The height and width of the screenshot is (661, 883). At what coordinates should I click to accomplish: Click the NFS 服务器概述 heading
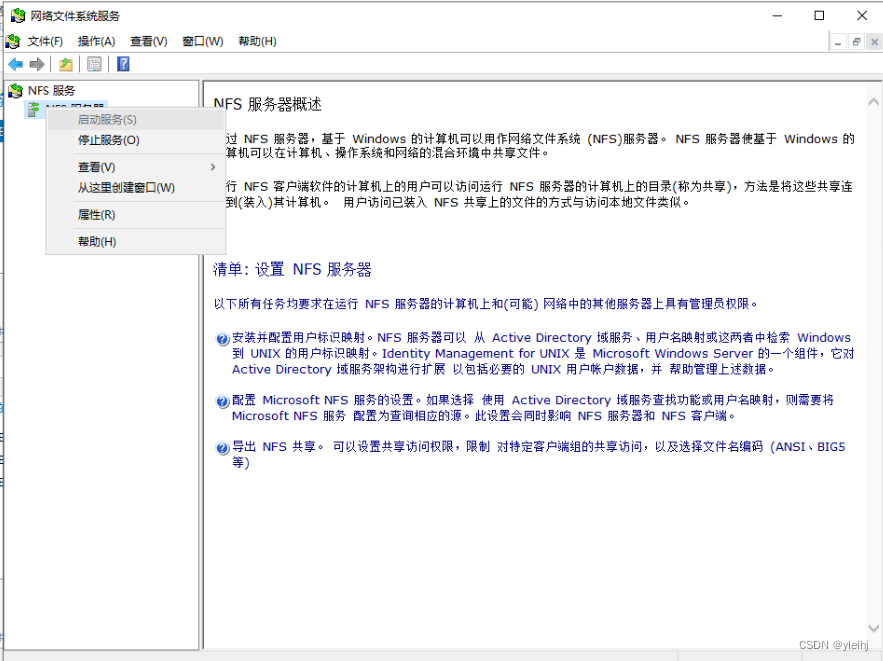pyautogui.click(x=267, y=104)
